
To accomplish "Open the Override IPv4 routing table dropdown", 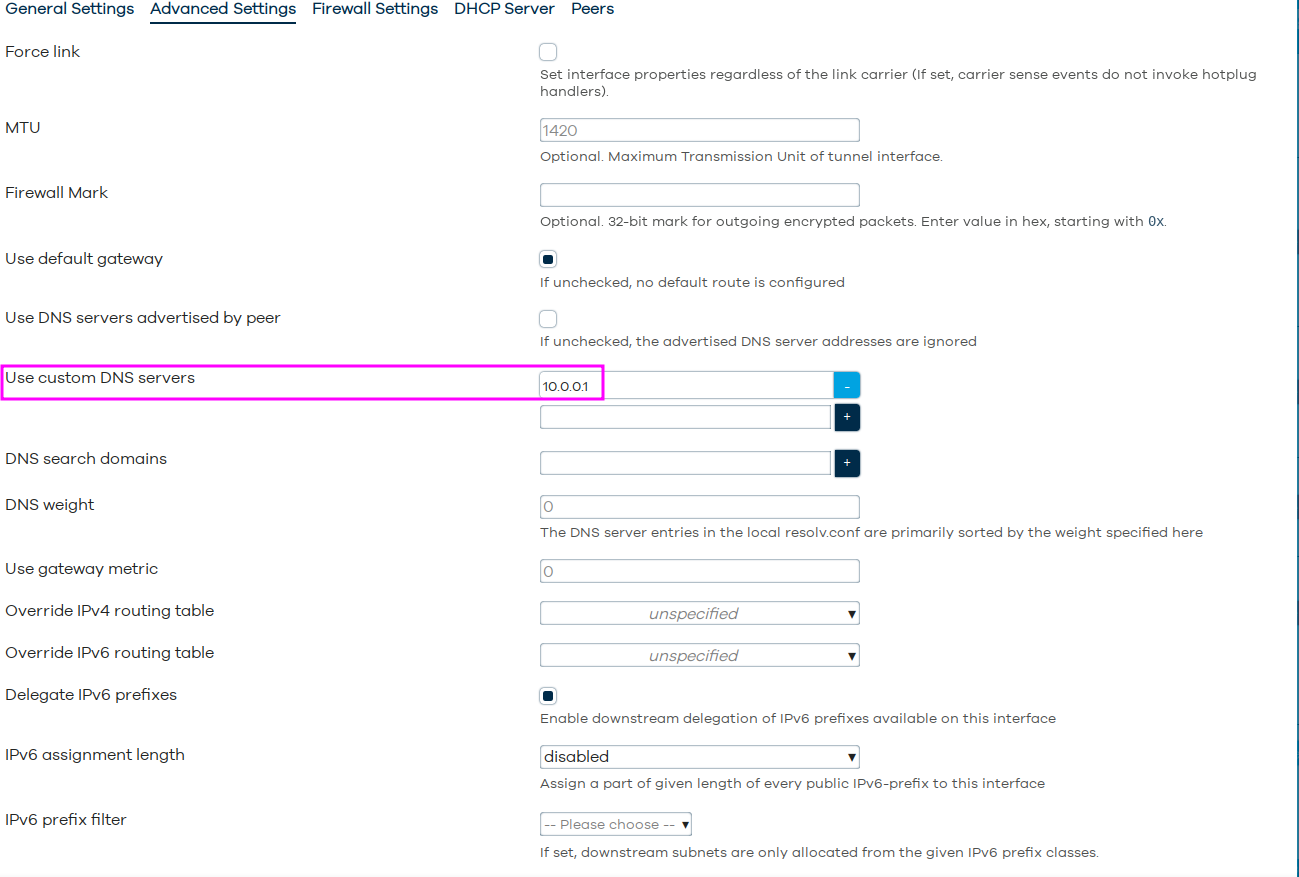I will (700, 613).
